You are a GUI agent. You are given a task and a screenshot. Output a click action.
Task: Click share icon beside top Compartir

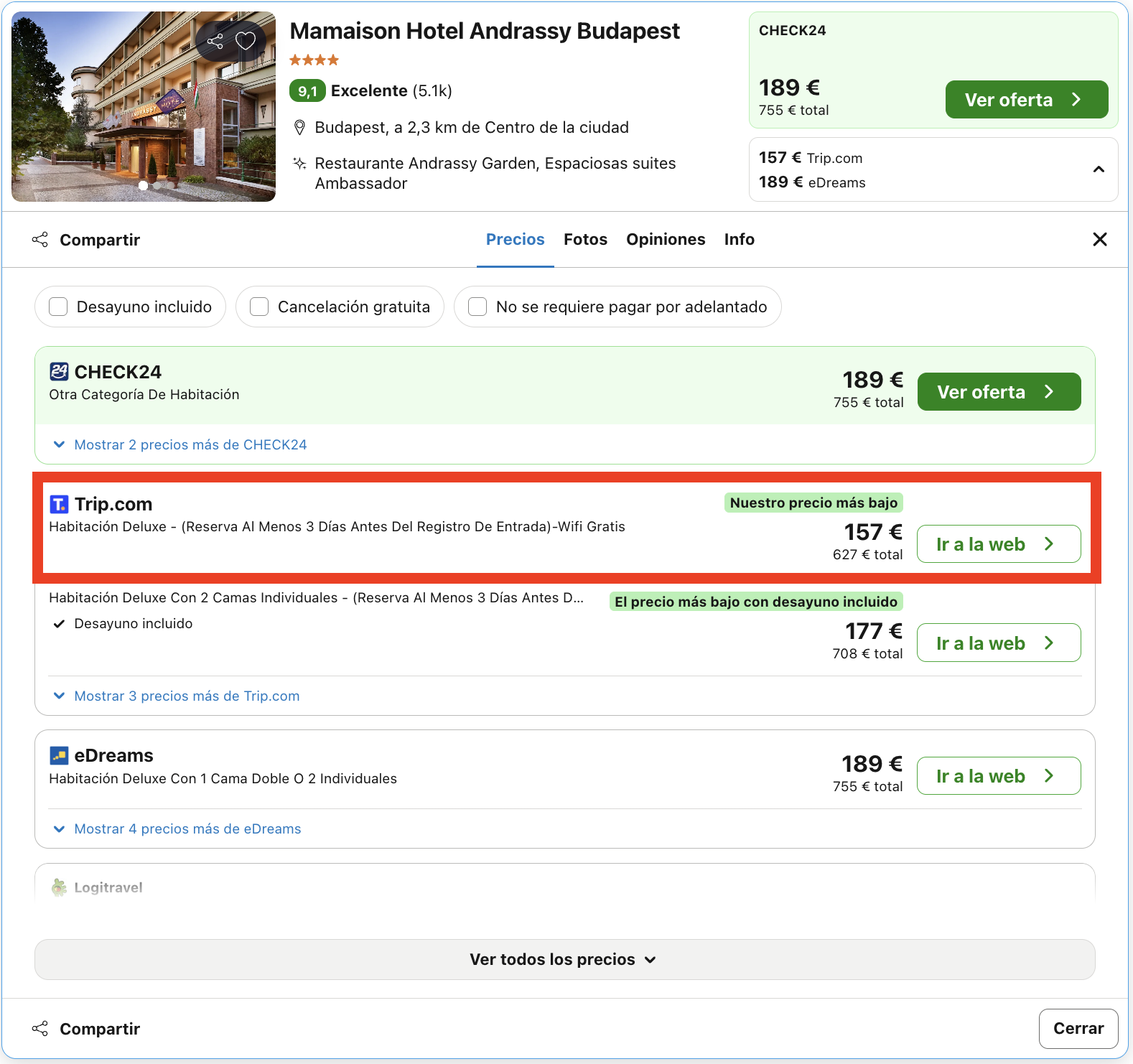(x=40, y=240)
